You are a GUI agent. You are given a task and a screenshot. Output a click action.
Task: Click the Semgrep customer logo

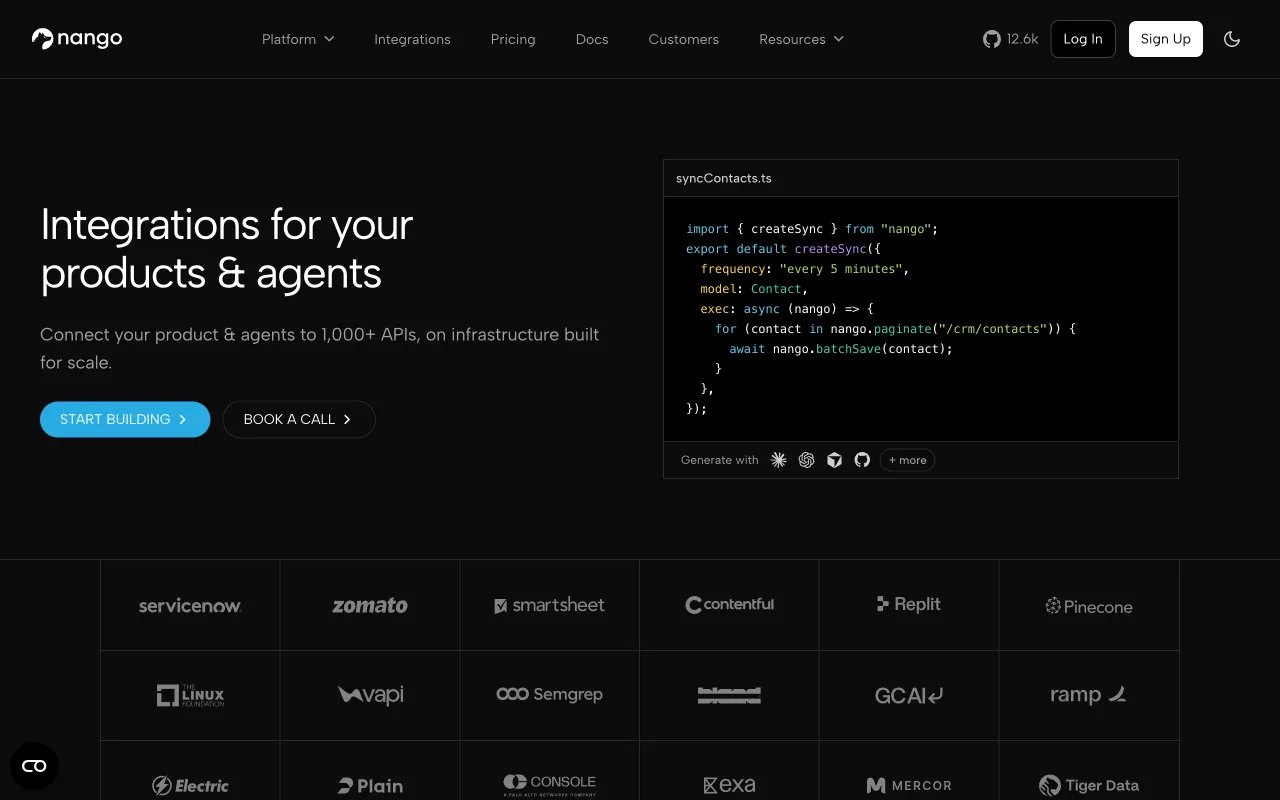(550, 694)
